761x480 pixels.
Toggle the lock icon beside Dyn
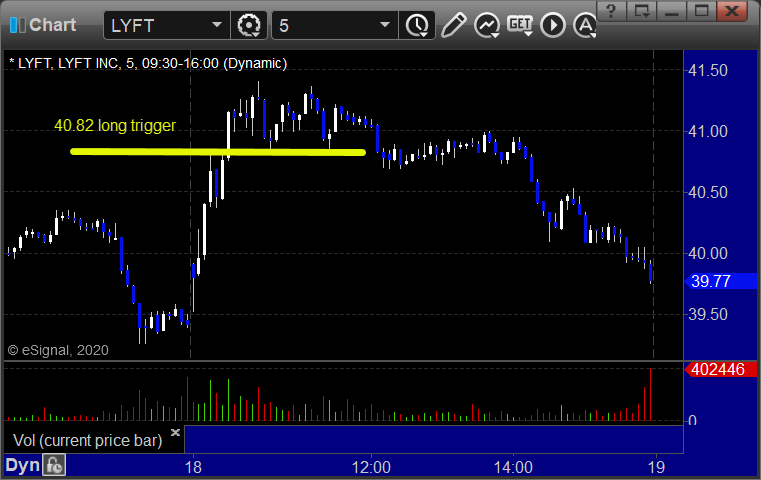pos(54,465)
